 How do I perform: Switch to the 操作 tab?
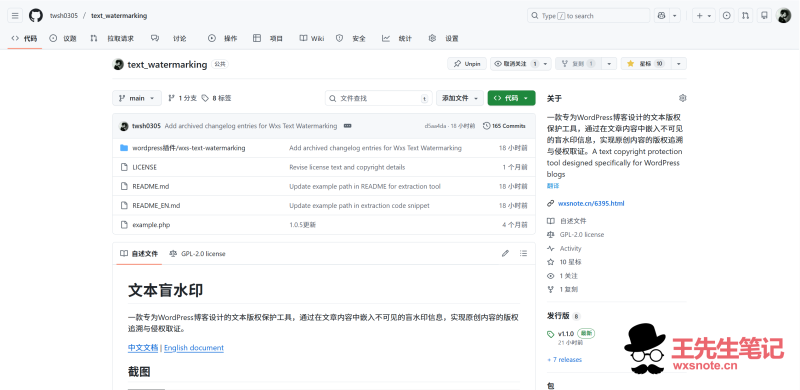(x=222, y=38)
